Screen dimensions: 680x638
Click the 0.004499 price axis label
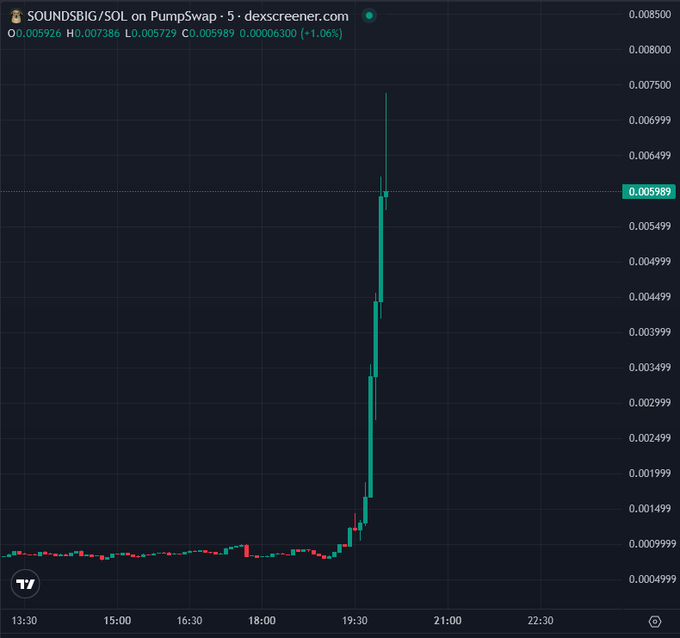650,297
